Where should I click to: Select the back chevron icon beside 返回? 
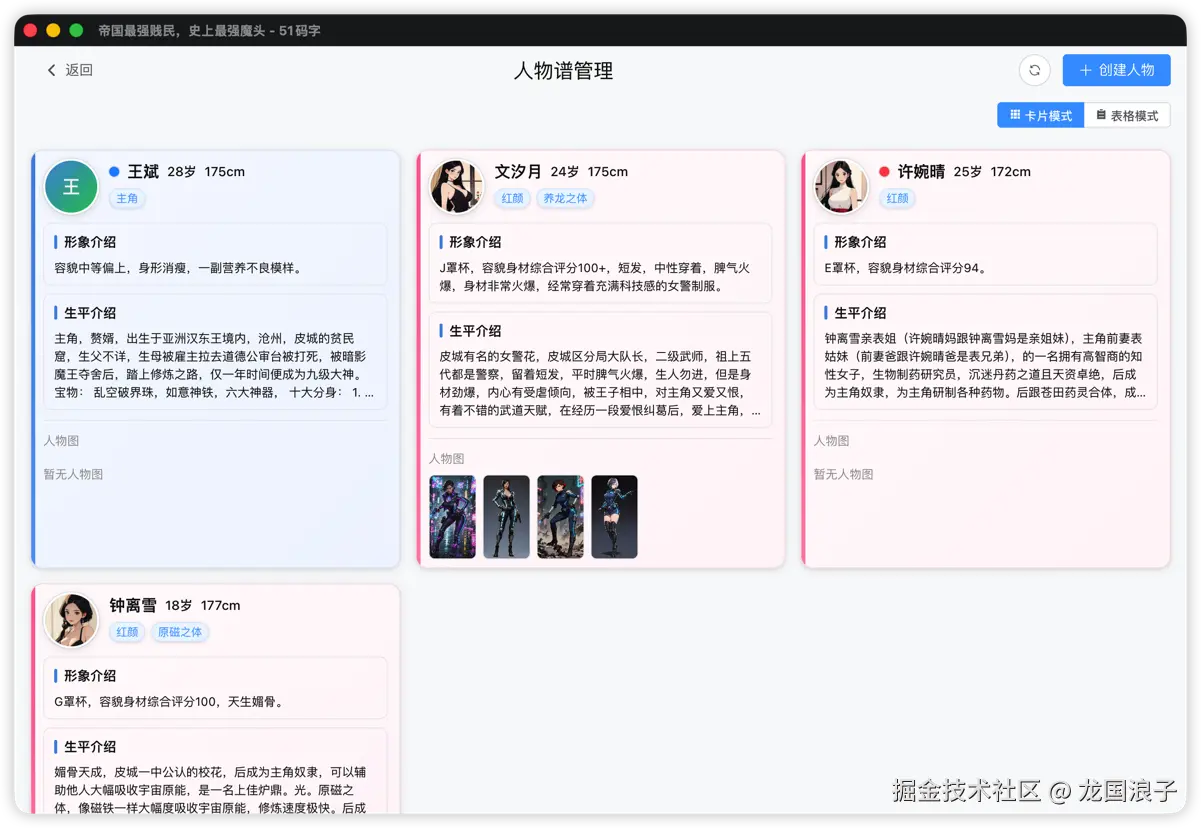(51, 70)
